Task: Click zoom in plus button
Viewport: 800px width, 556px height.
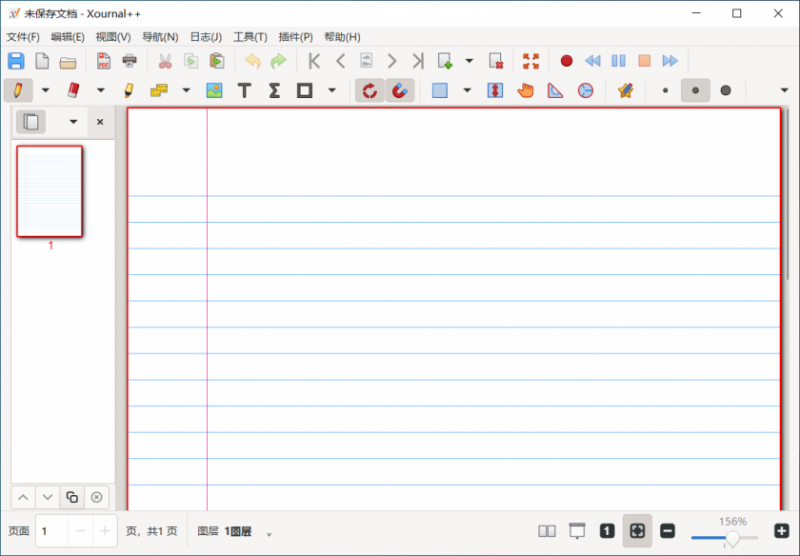Action: click(x=781, y=531)
